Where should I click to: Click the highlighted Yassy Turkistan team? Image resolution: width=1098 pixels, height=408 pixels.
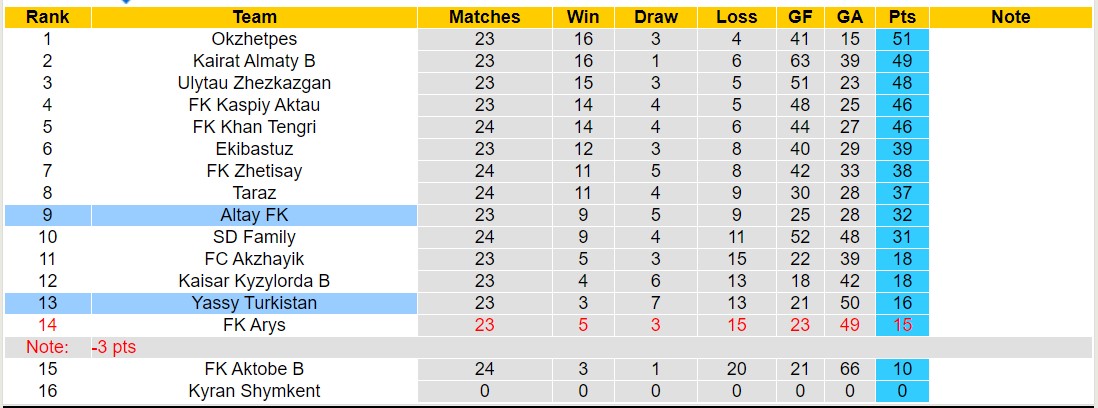pos(254,303)
